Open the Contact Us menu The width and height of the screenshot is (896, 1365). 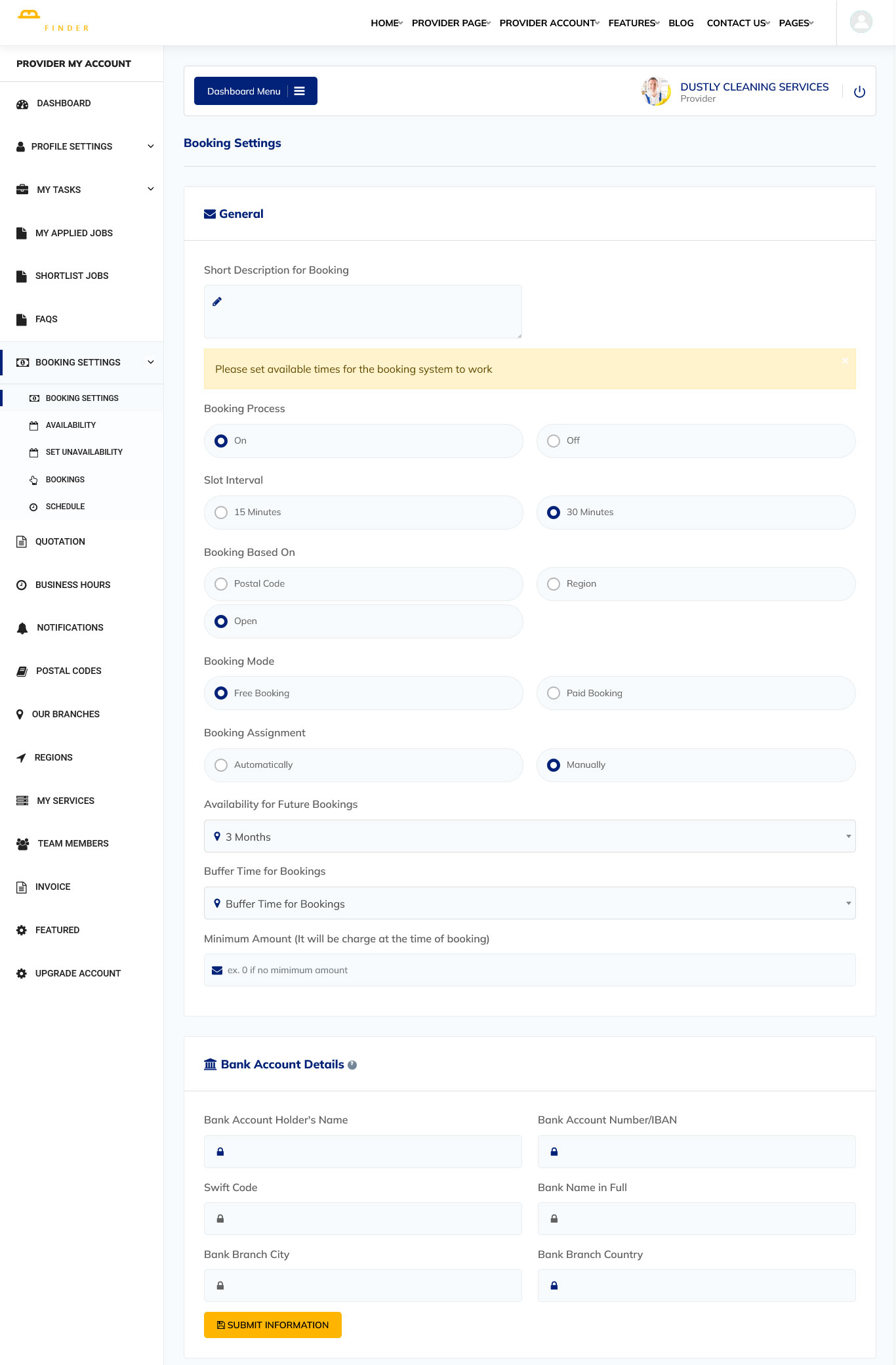pos(738,23)
